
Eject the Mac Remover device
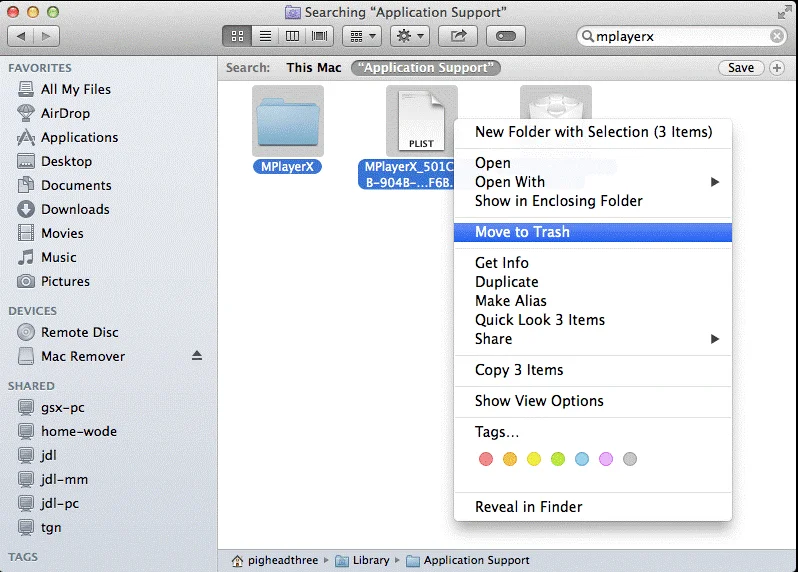pos(197,356)
